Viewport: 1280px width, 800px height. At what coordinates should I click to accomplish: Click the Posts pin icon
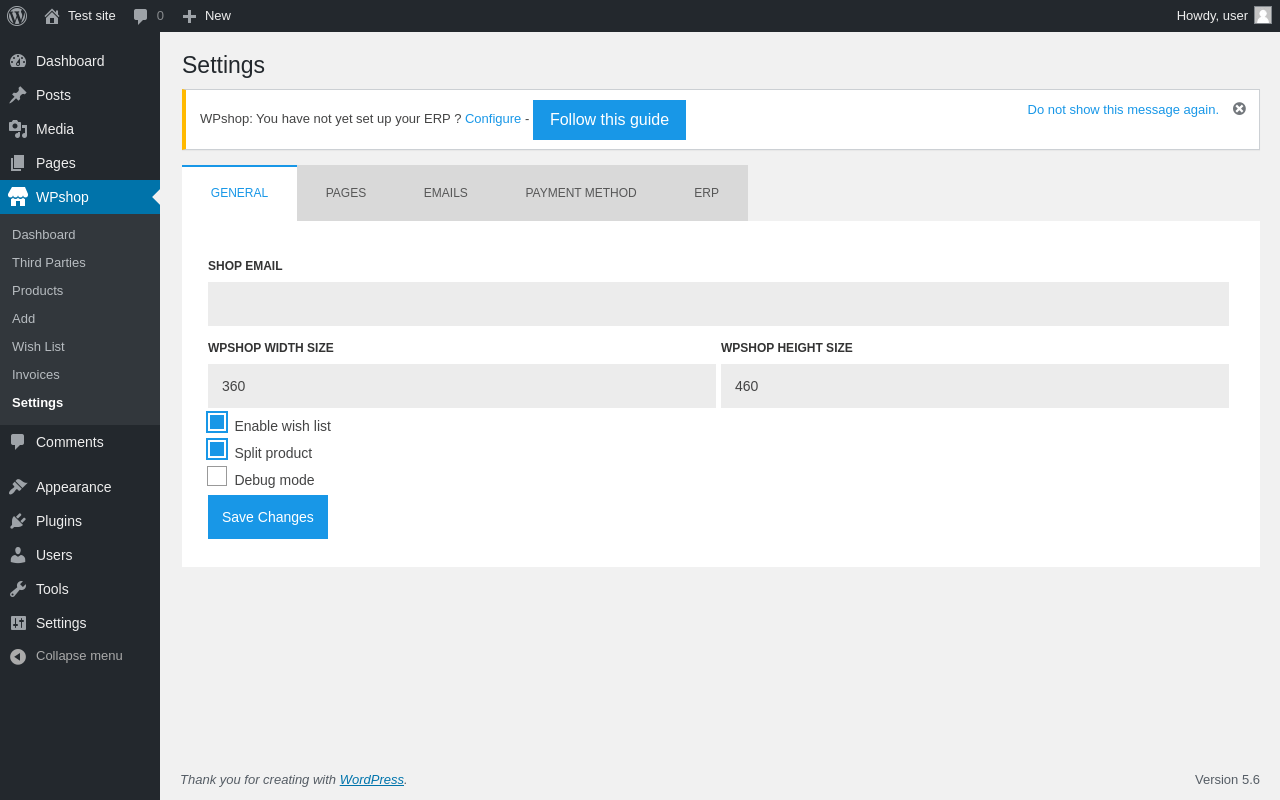tap(18, 95)
